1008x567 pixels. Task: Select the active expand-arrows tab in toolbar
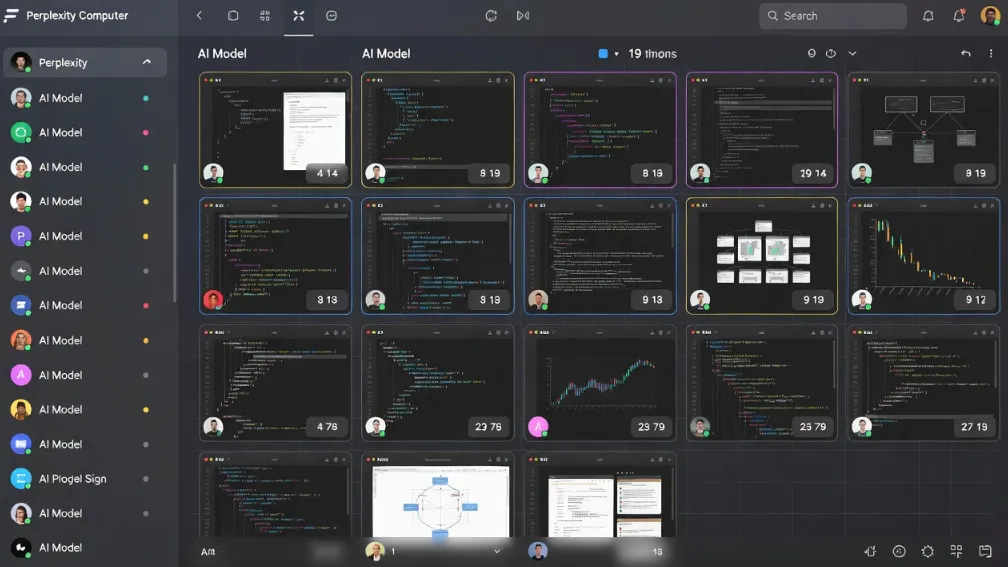[x=298, y=16]
